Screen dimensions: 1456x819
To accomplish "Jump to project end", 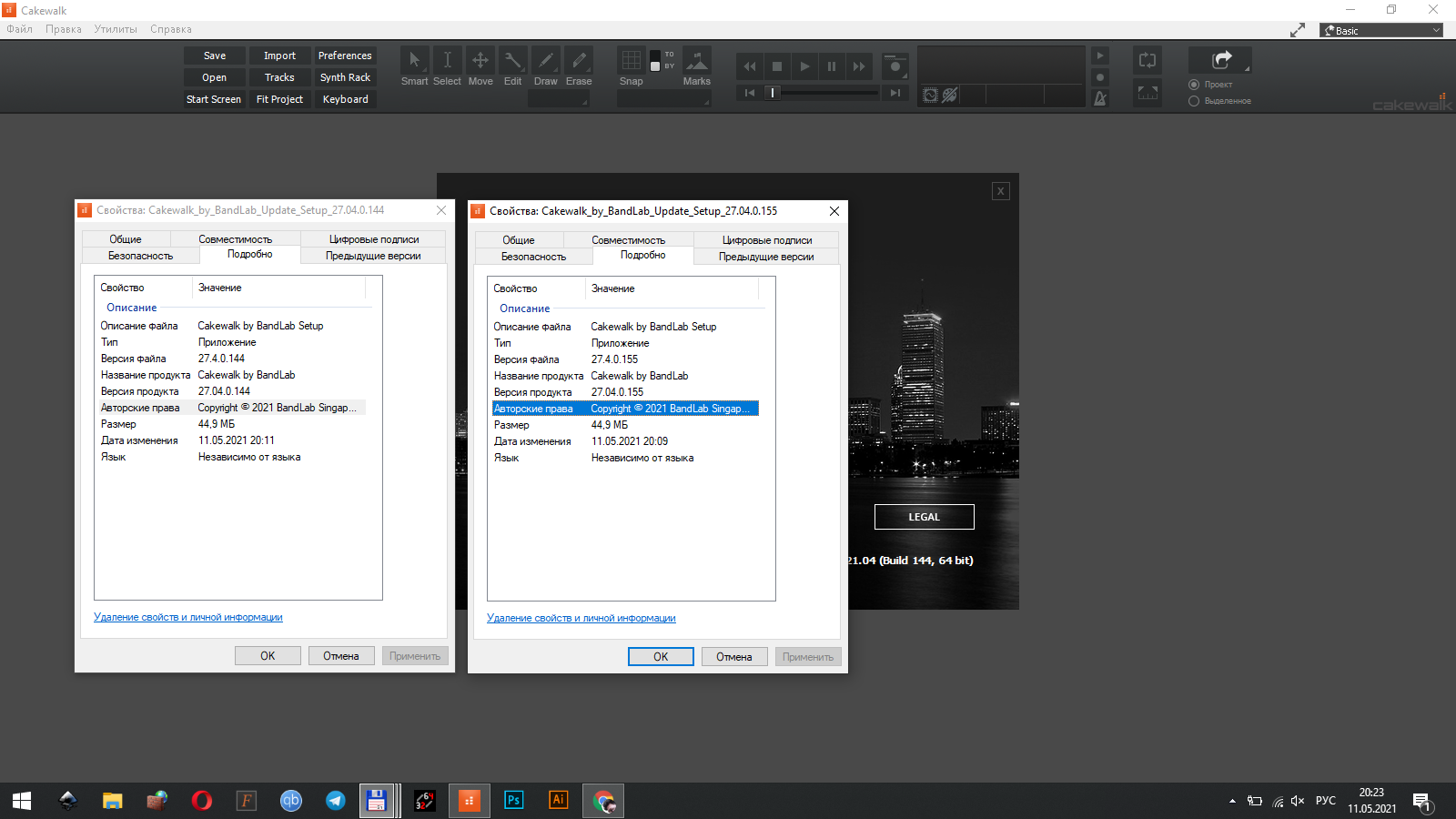I will [x=895, y=93].
